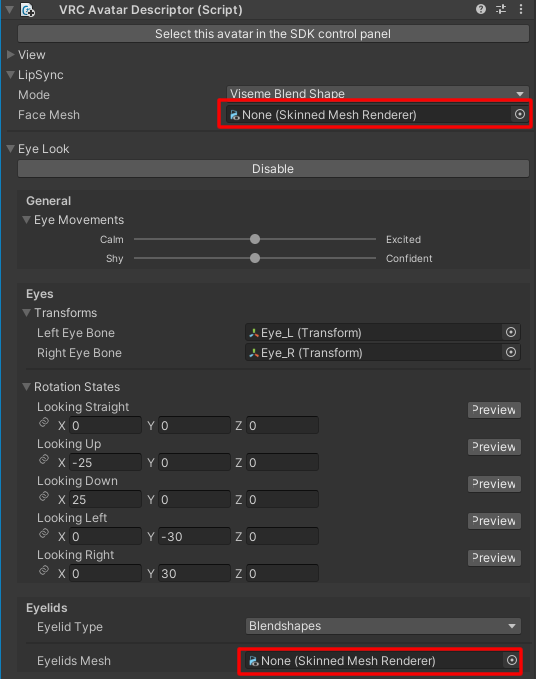Toggle link icon for Looking Straight rotation
Screen dimensions: 536x679
44,423
